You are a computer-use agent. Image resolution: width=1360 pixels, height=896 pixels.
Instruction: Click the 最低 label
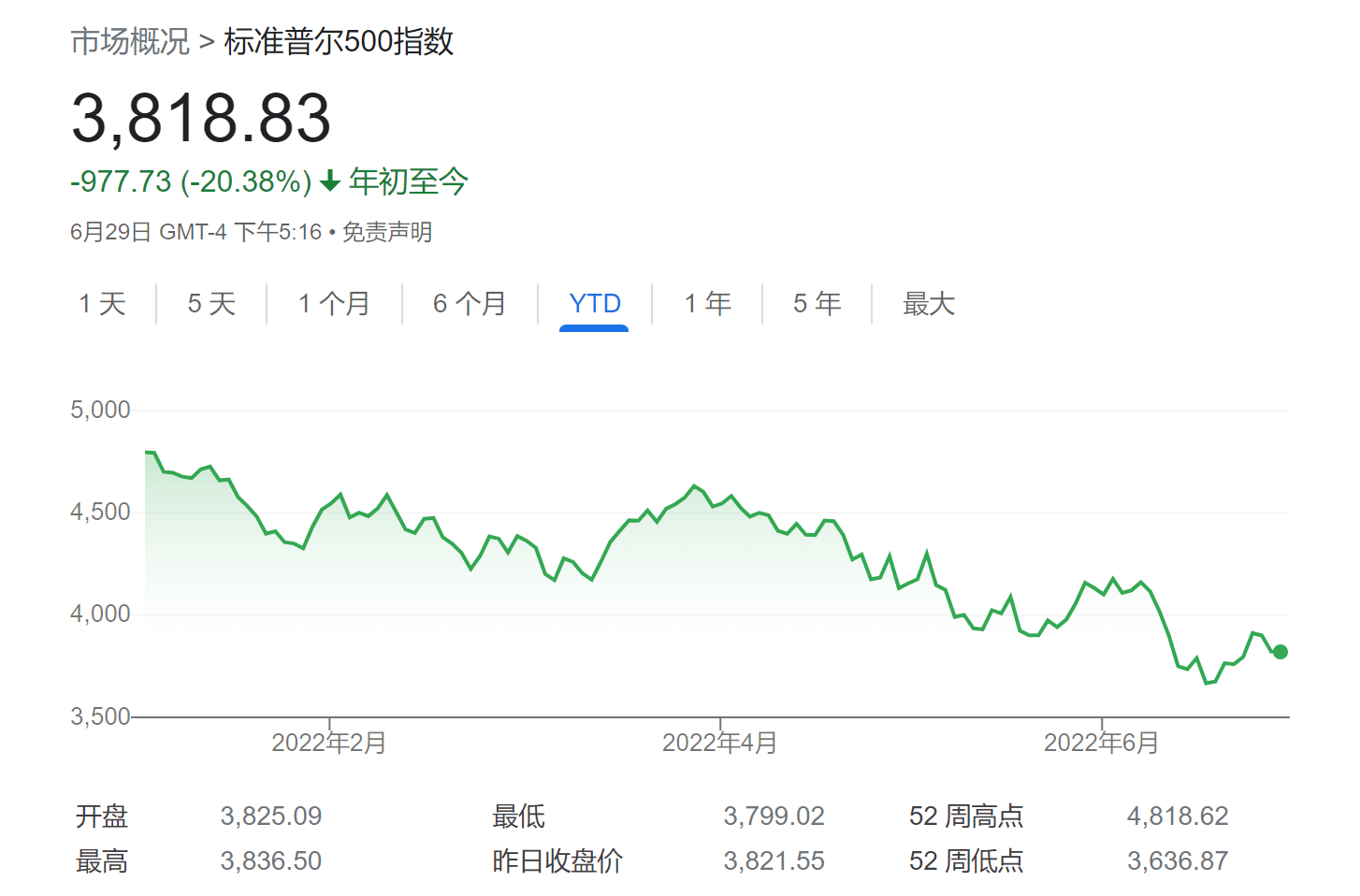(519, 817)
